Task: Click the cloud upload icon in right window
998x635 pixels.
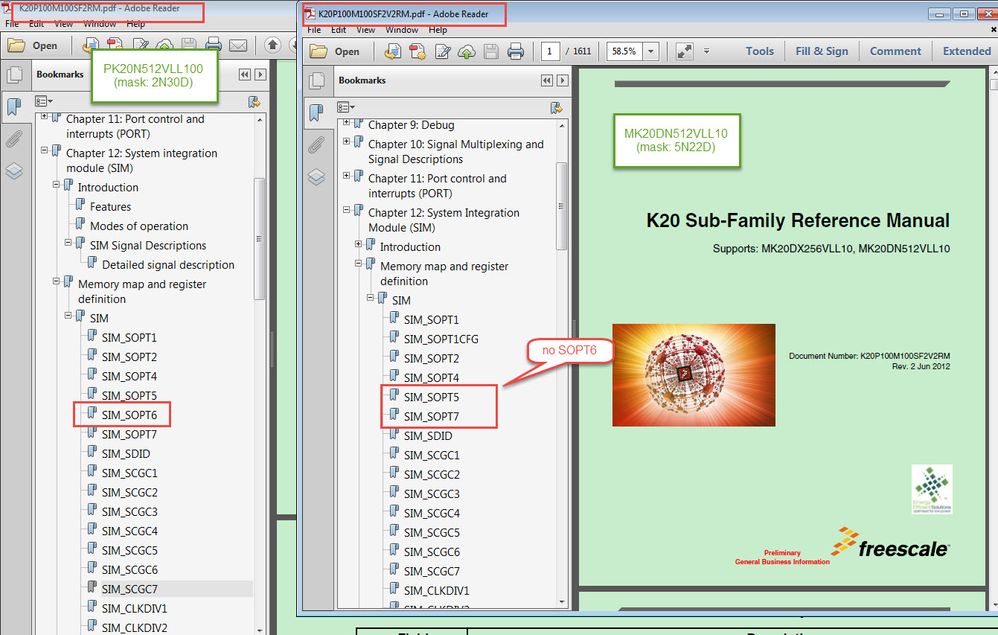Action: point(467,52)
